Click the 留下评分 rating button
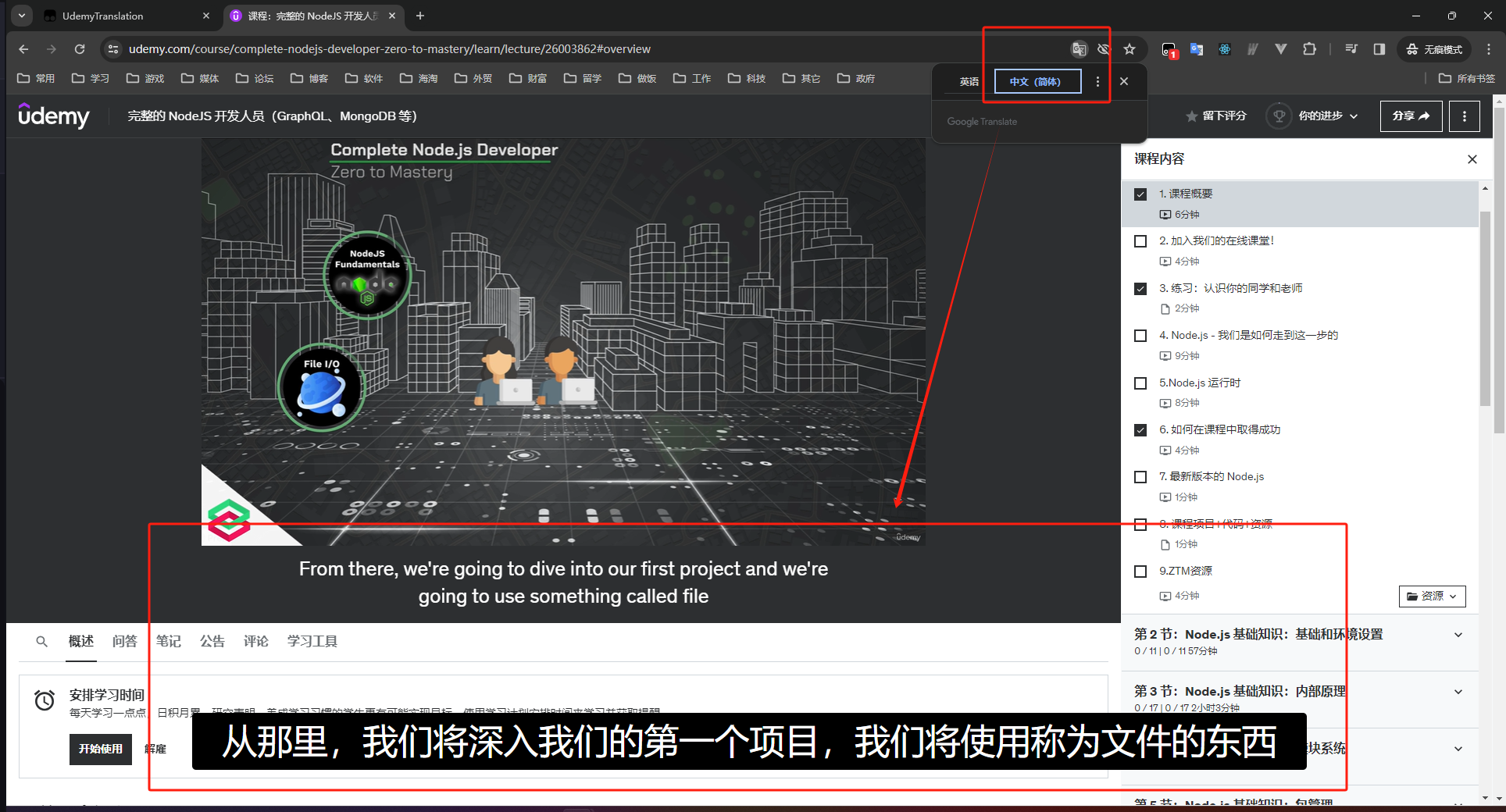Image resolution: width=1506 pixels, height=812 pixels. pyautogui.click(x=1216, y=116)
